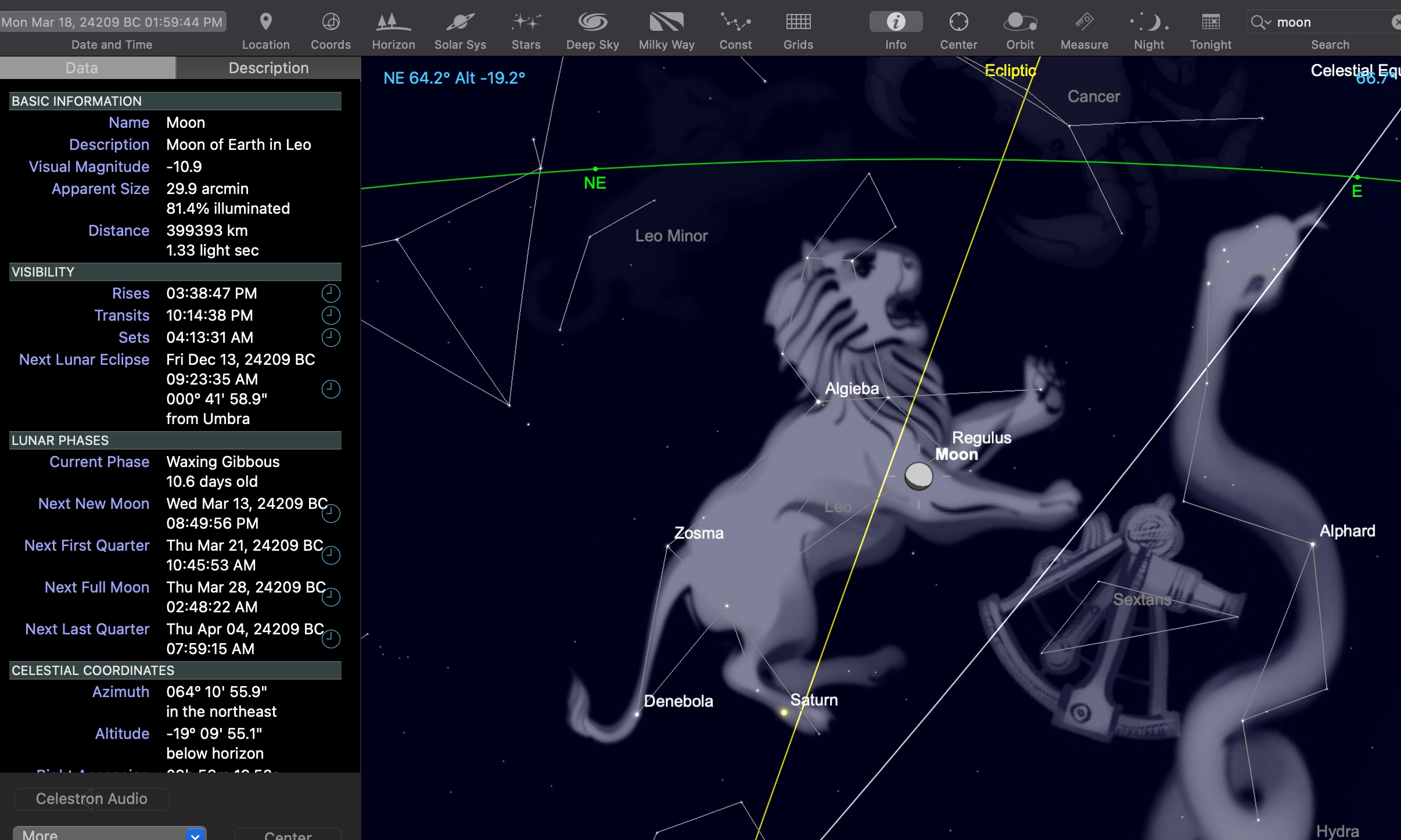This screenshot has width=1401, height=840.
Task: Expand the More dropdown menu
Action: 109,834
